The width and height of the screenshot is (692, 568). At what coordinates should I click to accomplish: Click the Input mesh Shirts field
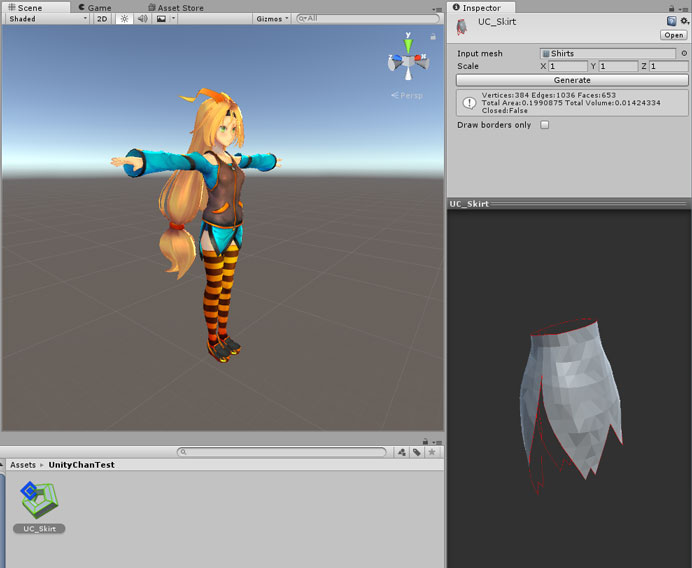[x=607, y=53]
